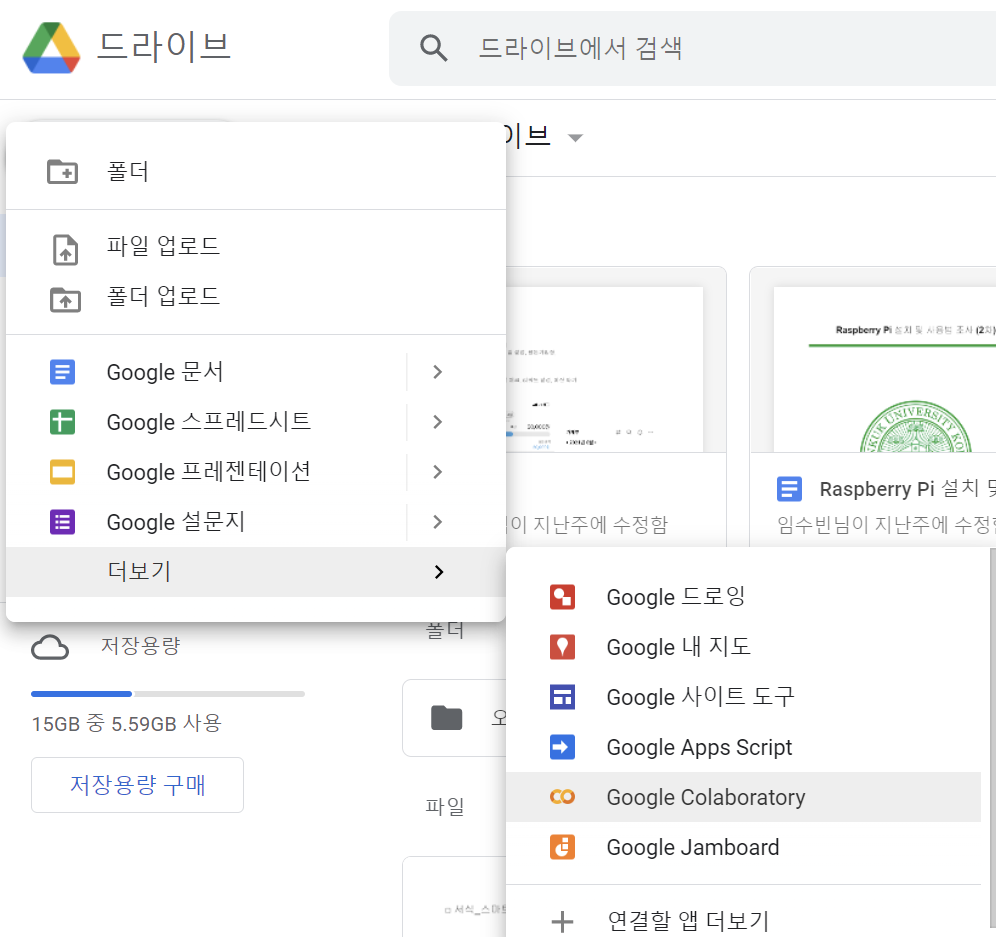This screenshot has width=996, height=937.
Task: Select 연결할 앱 더보기 option
Action: click(x=744, y=921)
